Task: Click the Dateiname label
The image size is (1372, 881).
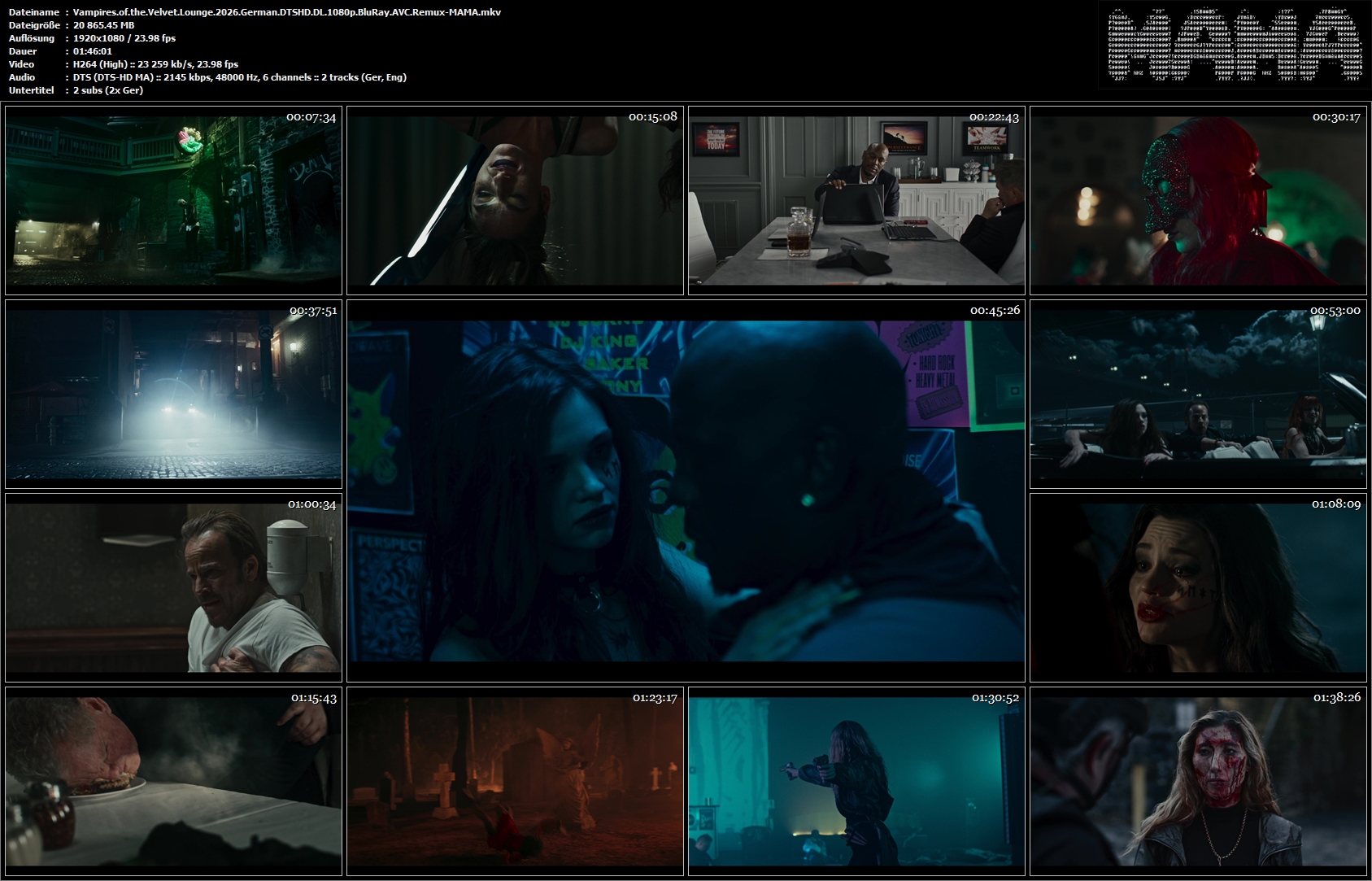Action: (33, 12)
